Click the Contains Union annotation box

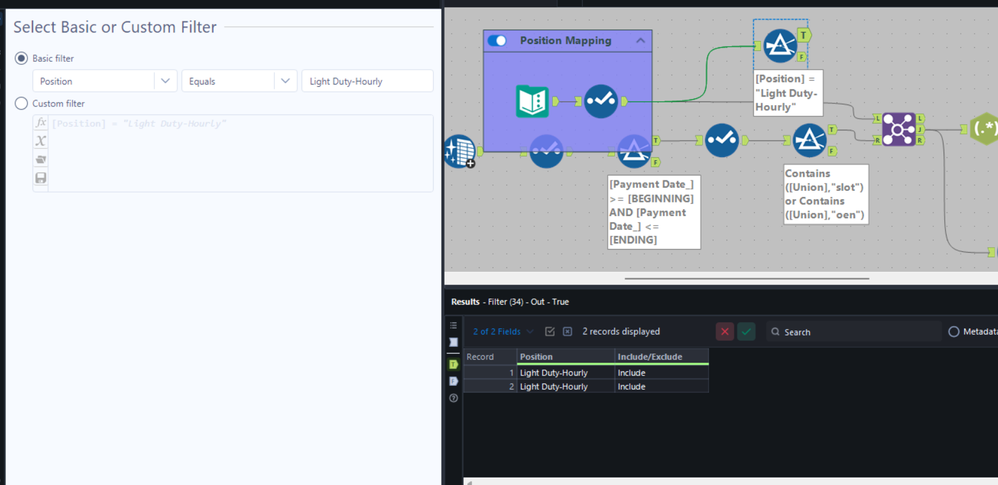(x=826, y=194)
